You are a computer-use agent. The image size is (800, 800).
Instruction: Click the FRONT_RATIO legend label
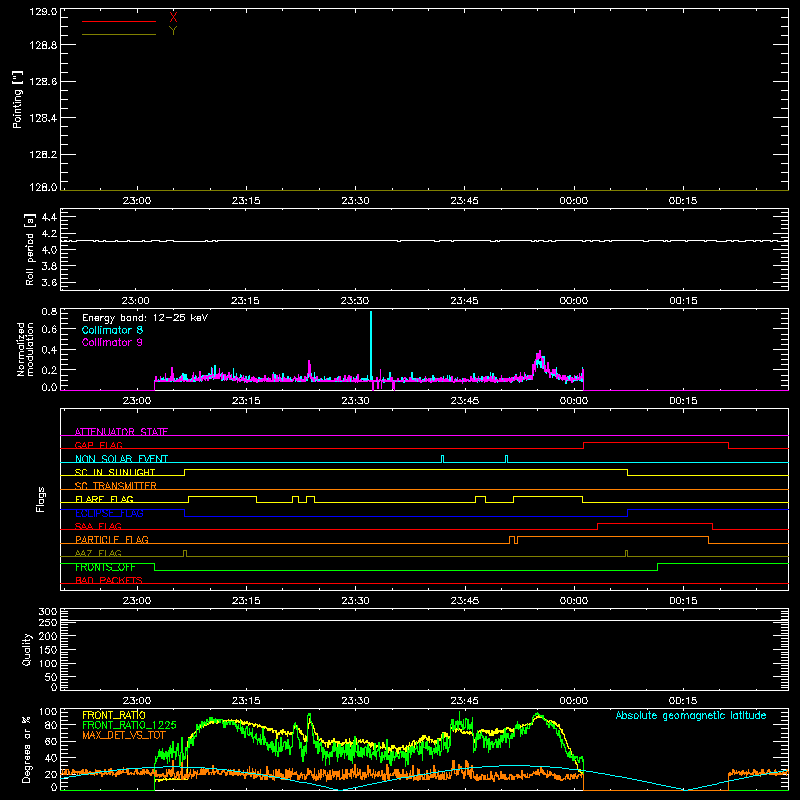coord(114,715)
